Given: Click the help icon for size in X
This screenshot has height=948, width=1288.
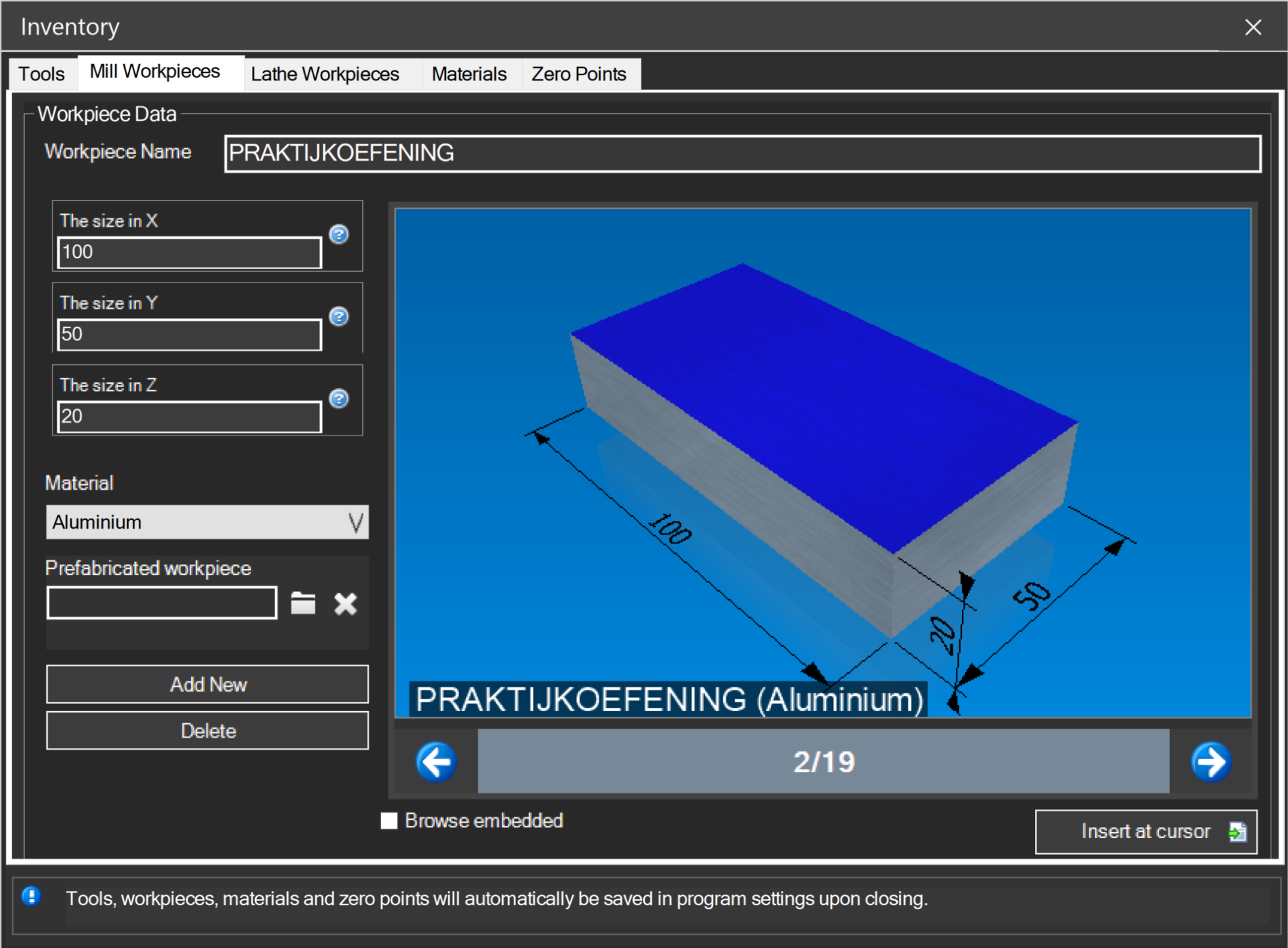Looking at the screenshot, I should click(339, 234).
